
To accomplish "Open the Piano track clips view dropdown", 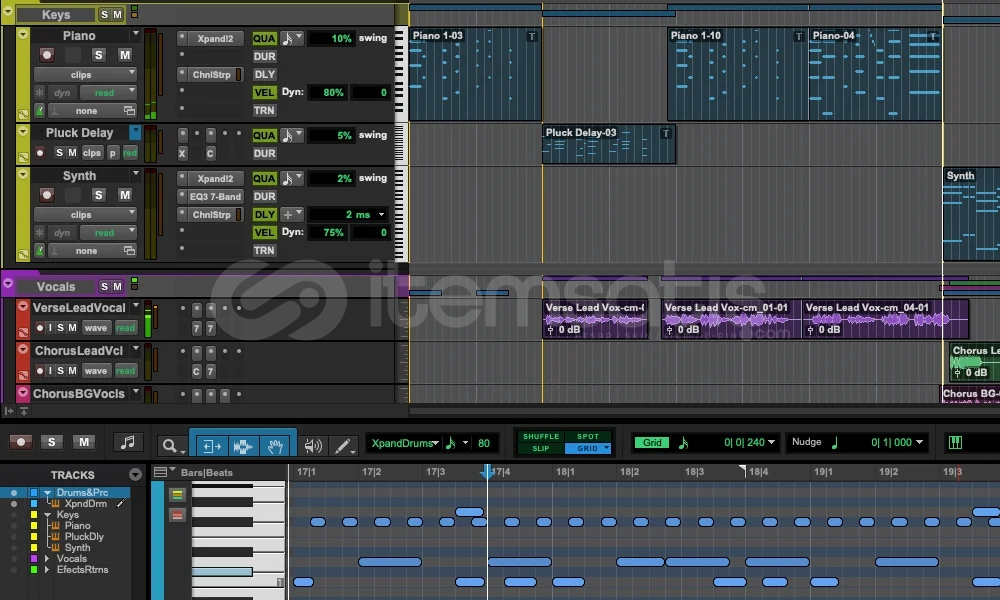I will (85, 75).
